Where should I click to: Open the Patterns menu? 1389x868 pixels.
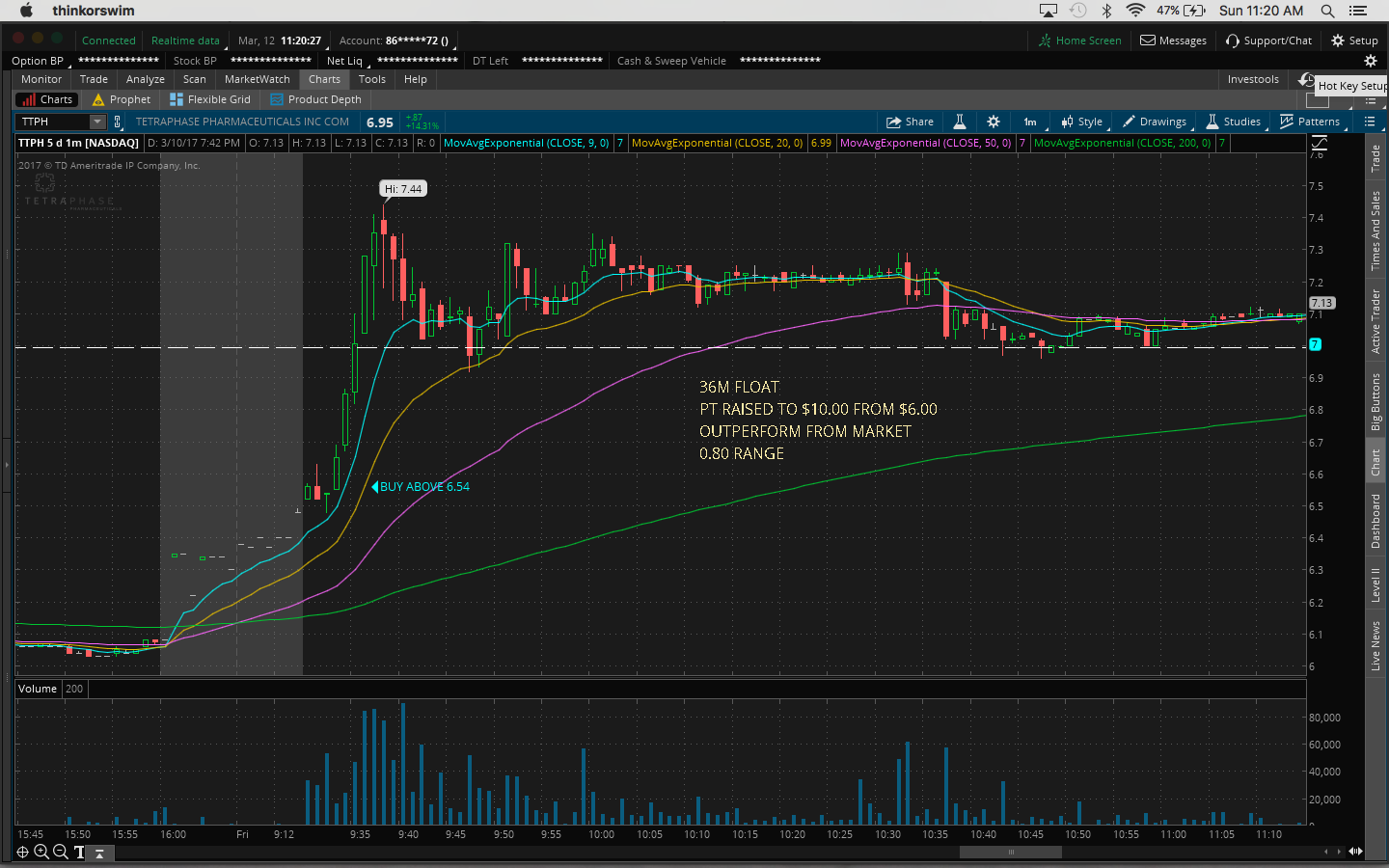click(x=1310, y=122)
